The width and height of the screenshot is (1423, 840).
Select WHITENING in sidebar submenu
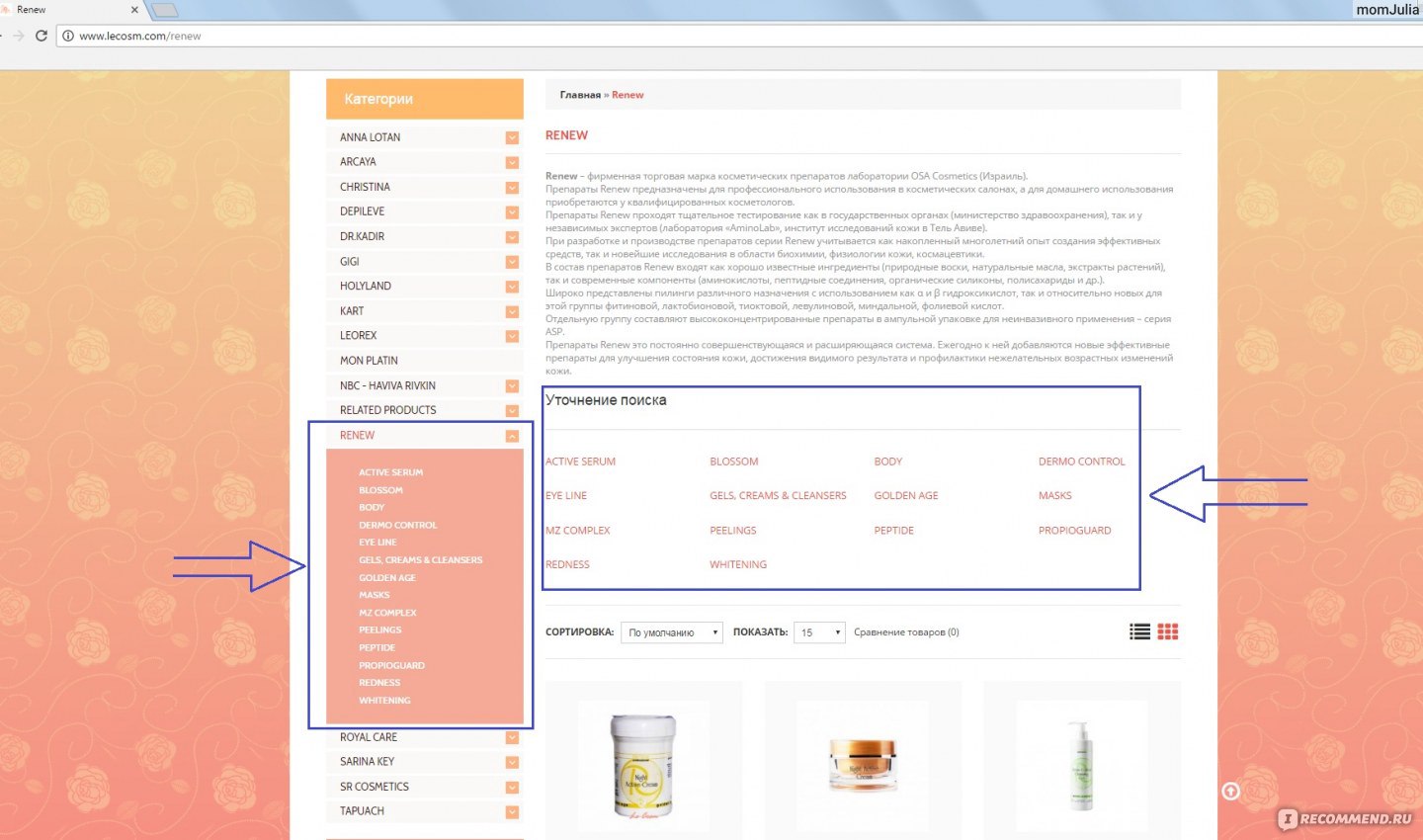384,700
